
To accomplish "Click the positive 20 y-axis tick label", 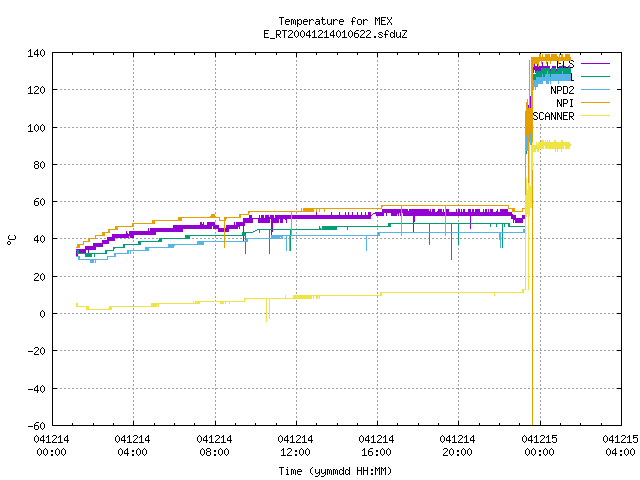I will 39,277.
